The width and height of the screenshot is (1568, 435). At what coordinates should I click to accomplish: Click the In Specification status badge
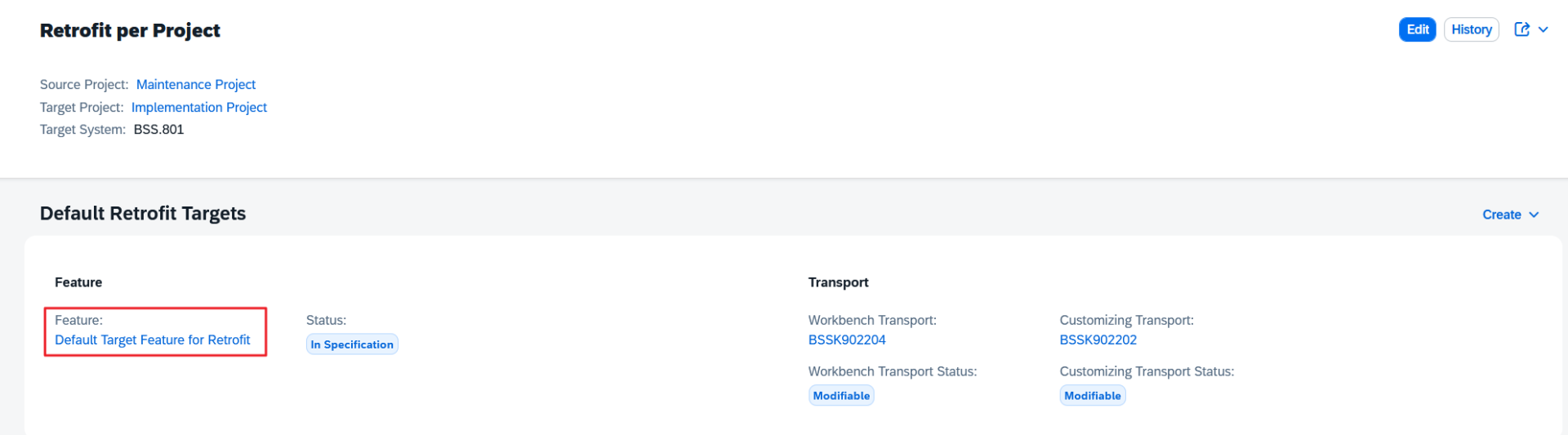(352, 344)
